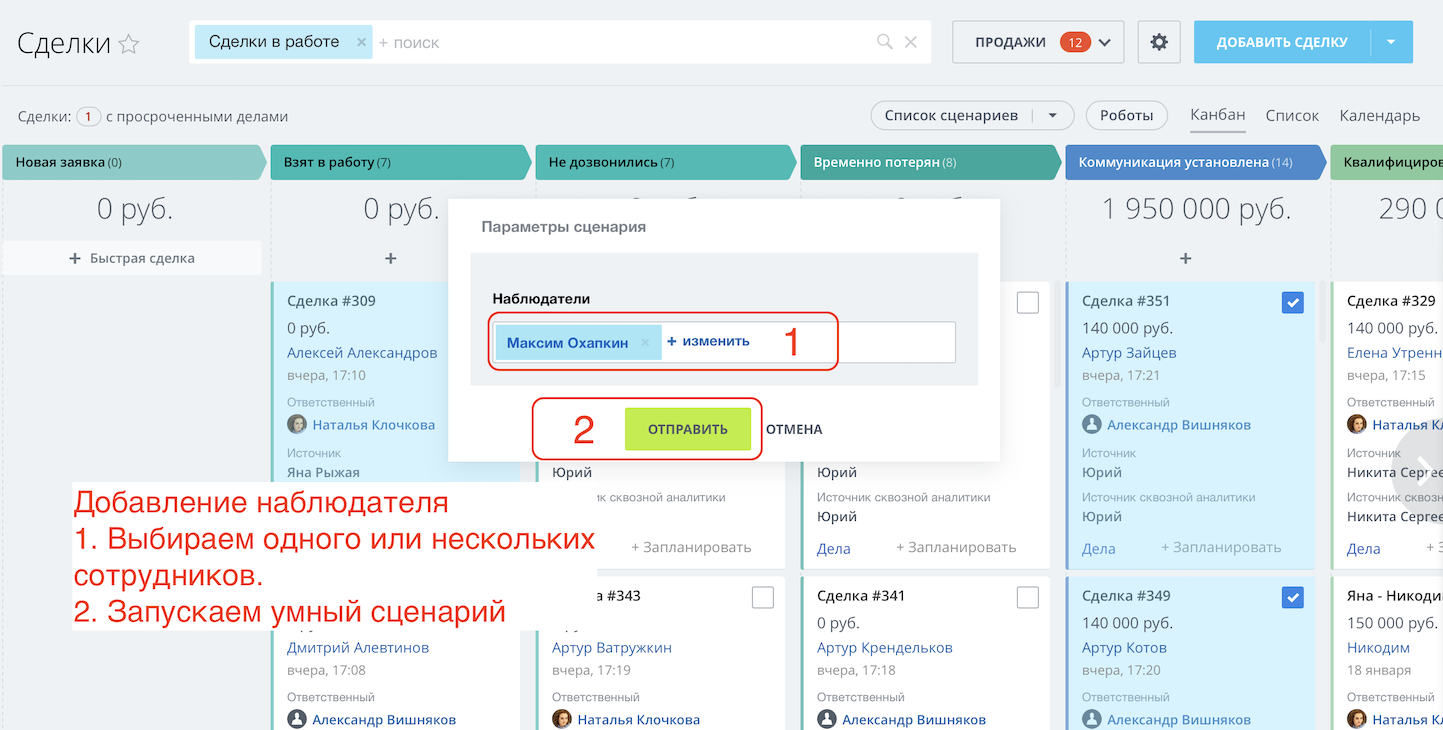This screenshot has width=1443, height=730.
Task: Click Наталья Клочкова's avatar in Сделка #309
Action: (x=297, y=424)
